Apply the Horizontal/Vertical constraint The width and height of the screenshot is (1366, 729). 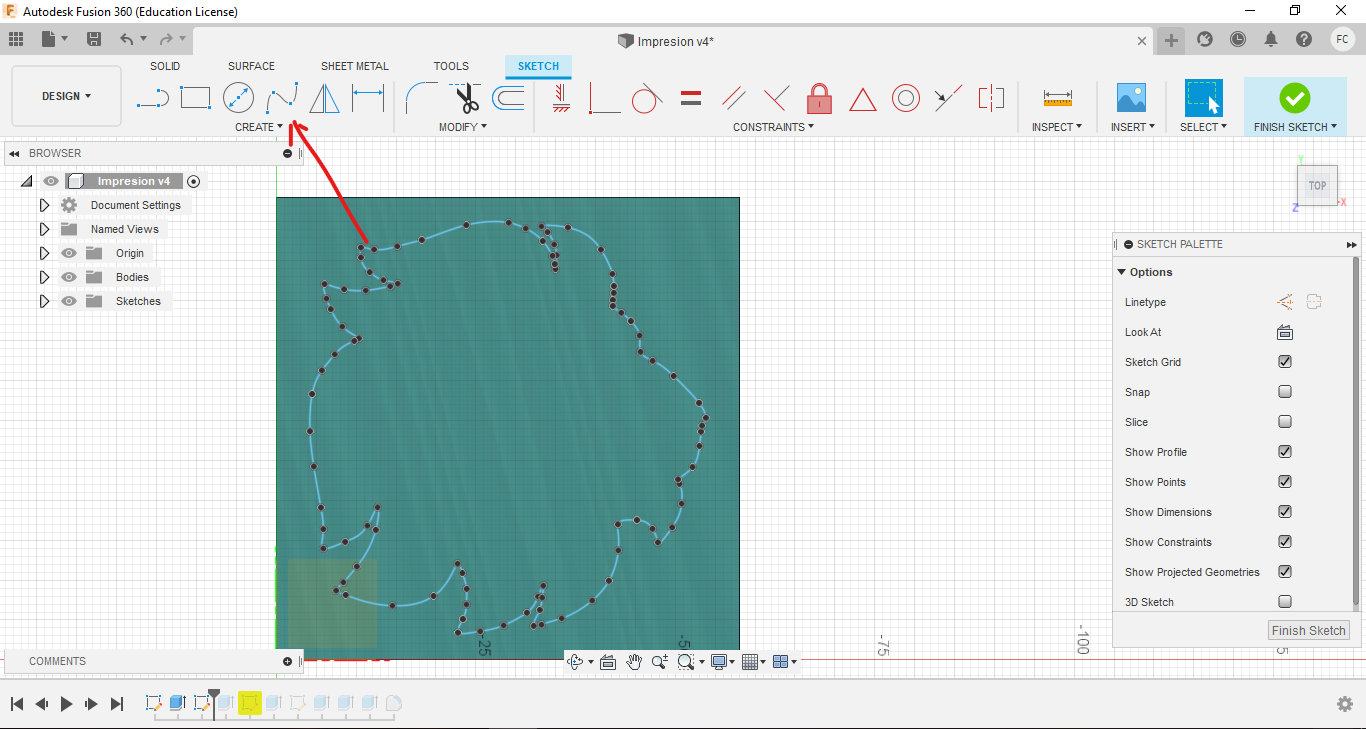(561, 97)
